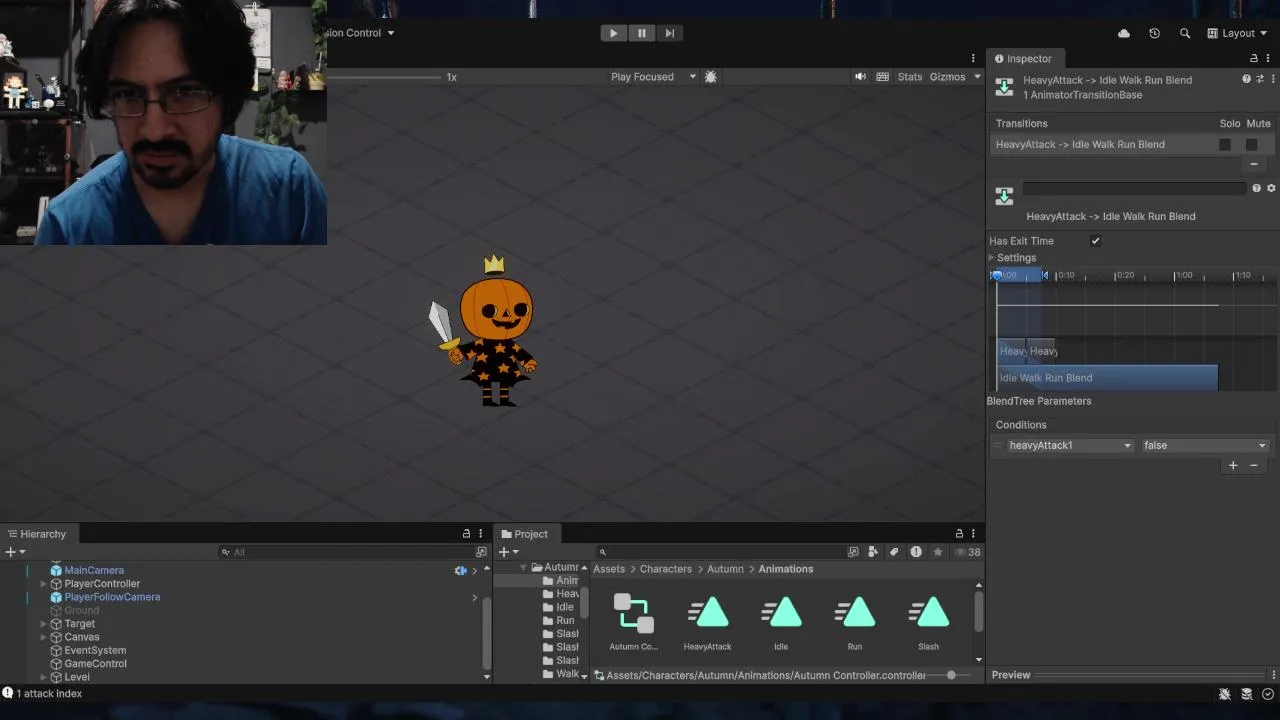Click the transition timeline playhead marker

pyautogui.click(x=996, y=275)
